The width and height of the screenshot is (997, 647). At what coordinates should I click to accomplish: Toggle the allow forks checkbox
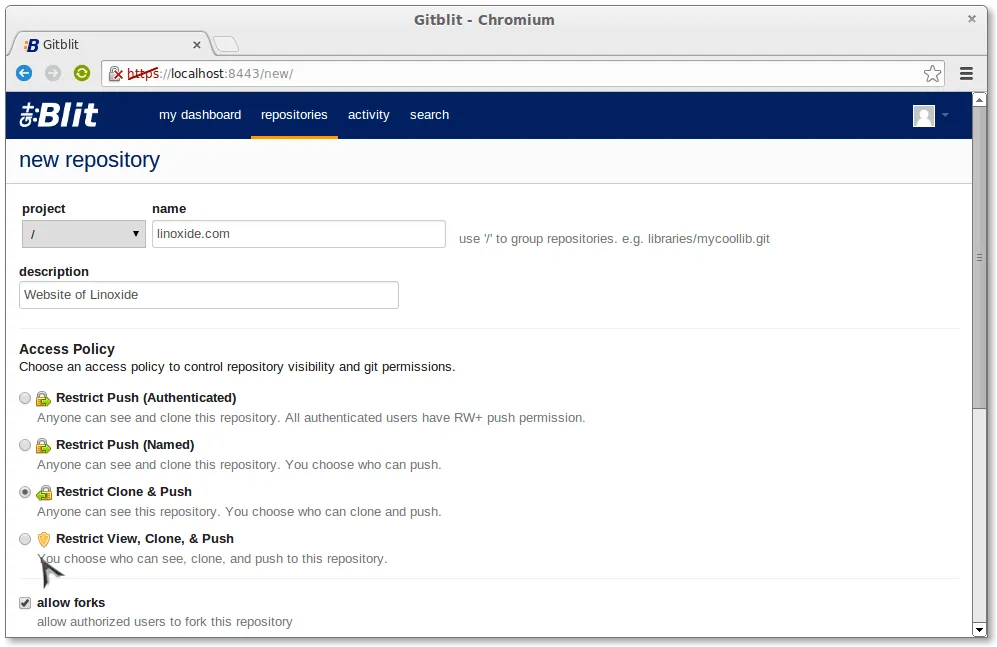(x=25, y=603)
